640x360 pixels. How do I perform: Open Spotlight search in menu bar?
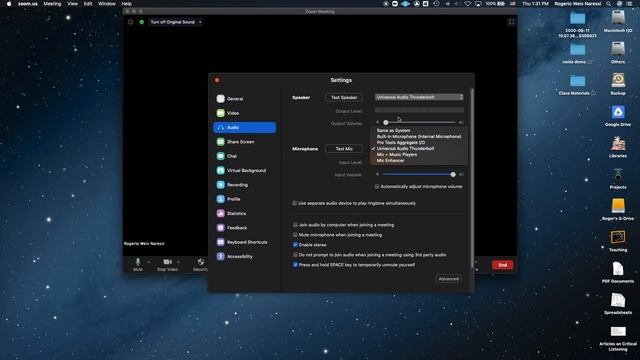(x=608, y=4)
